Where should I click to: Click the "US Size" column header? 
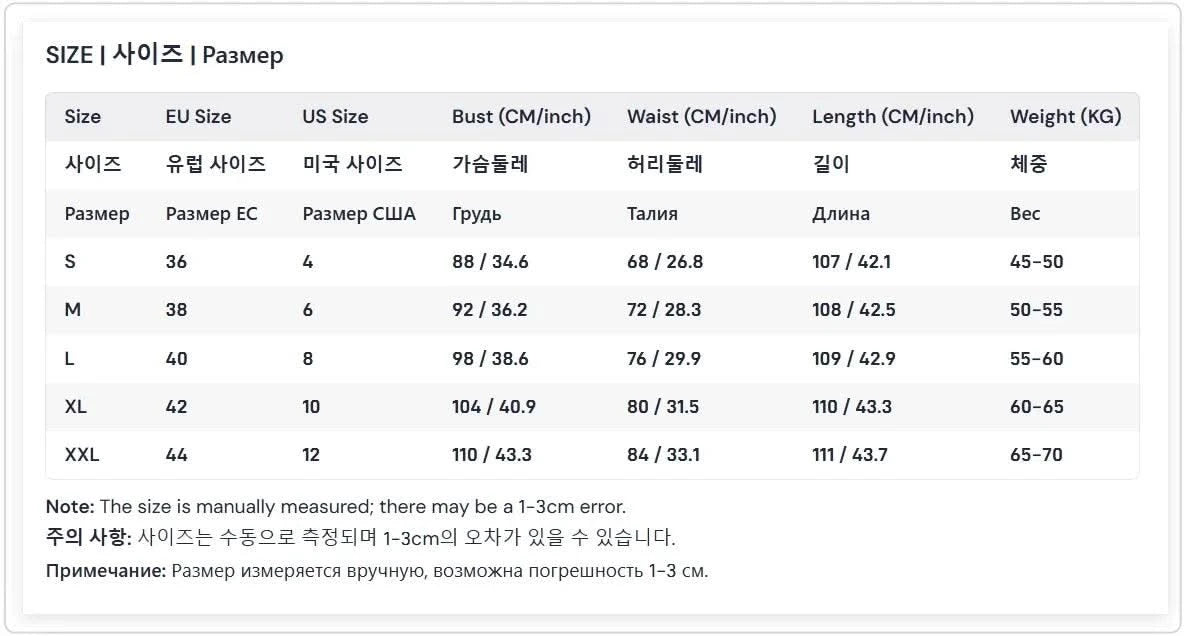coord(335,116)
